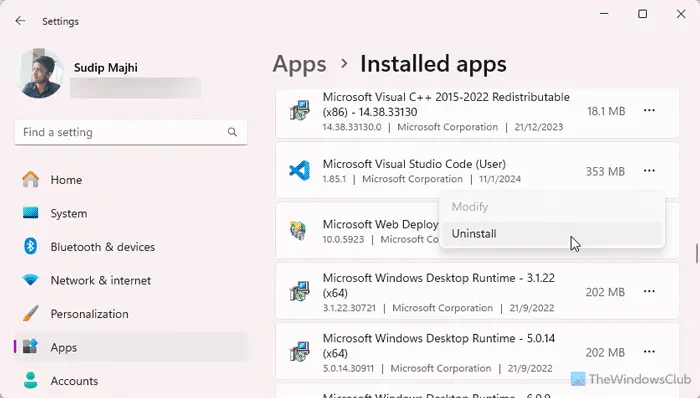The width and height of the screenshot is (700, 398).
Task: Open Network & internet settings
Action: (130, 280)
